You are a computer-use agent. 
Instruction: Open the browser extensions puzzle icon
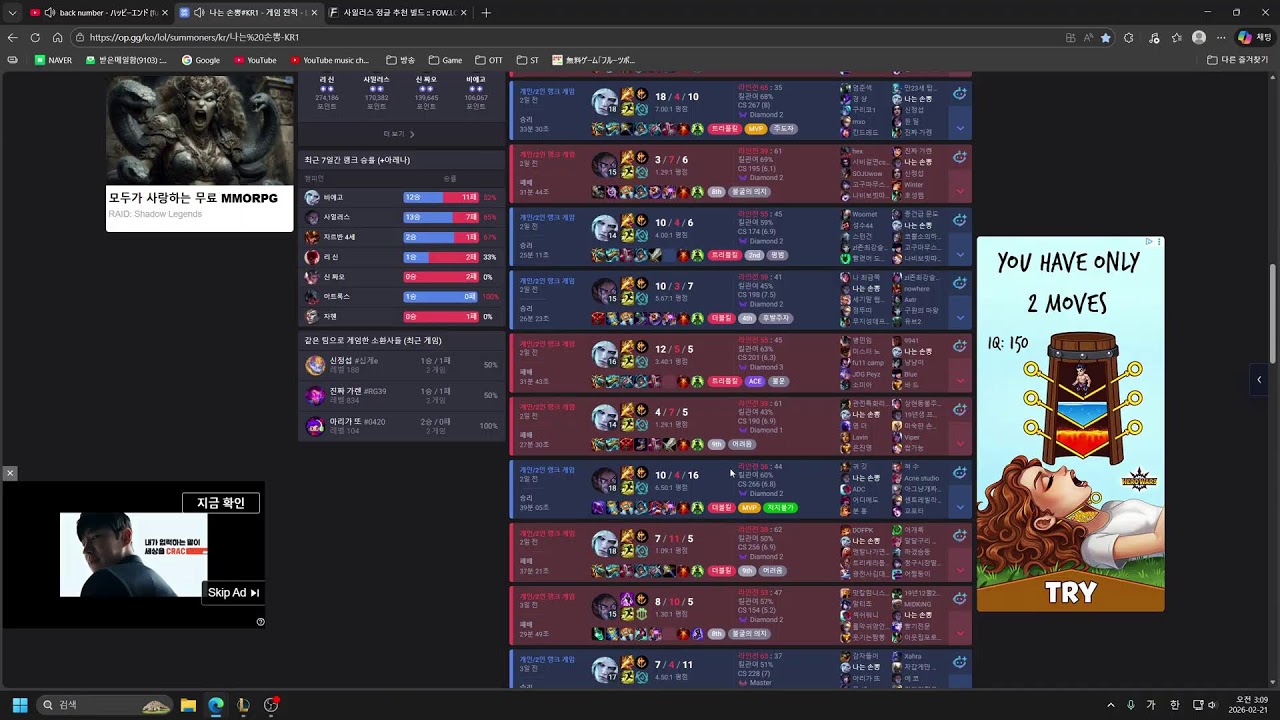(x=1129, y=37)
